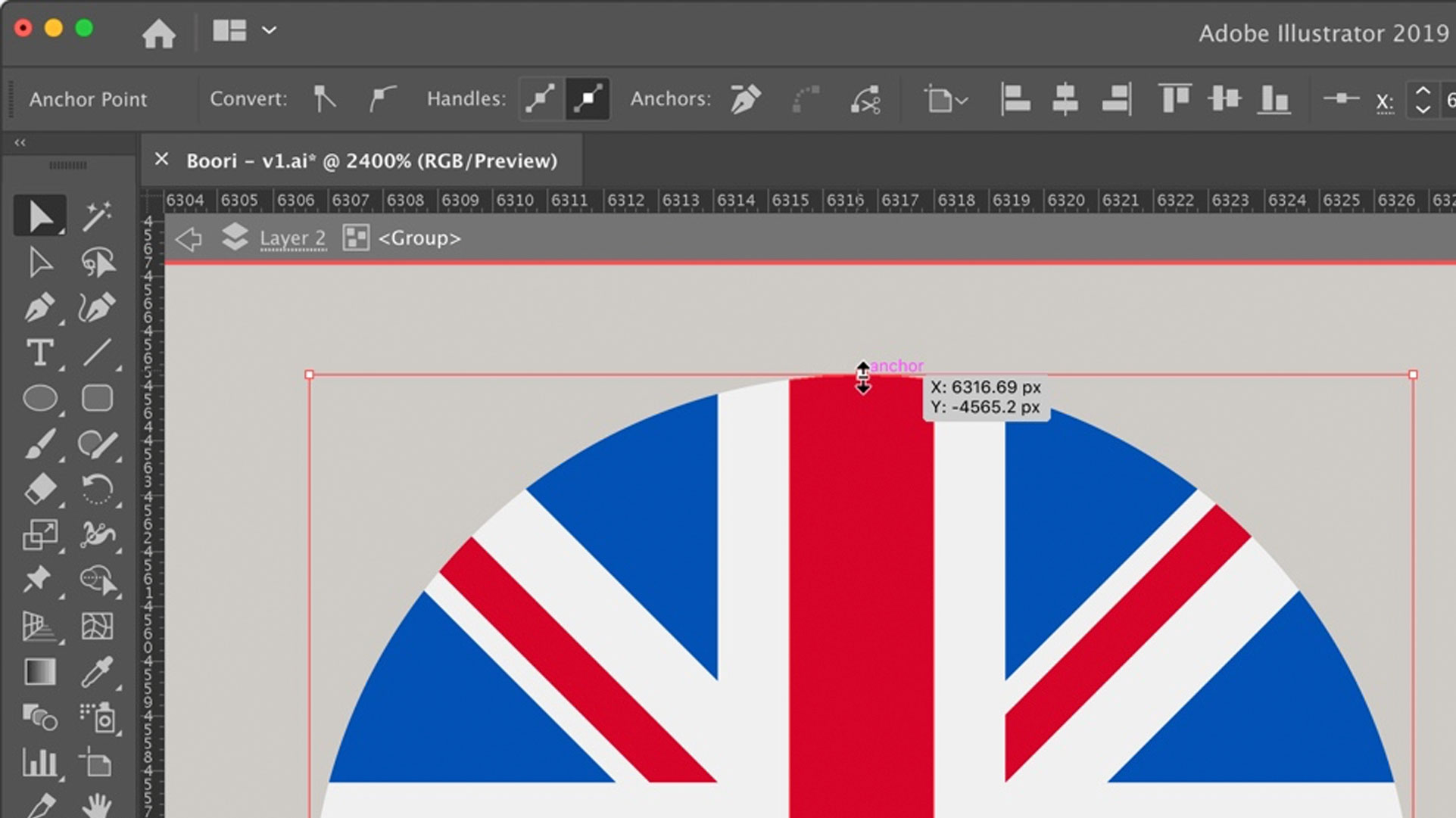Select the Blob Brush tool

tap(97, 444)
